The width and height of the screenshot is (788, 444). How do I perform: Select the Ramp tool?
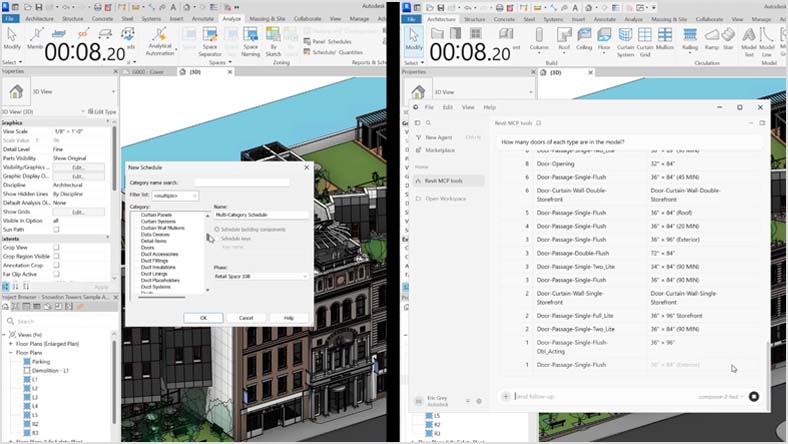click(x=712, y=39)
